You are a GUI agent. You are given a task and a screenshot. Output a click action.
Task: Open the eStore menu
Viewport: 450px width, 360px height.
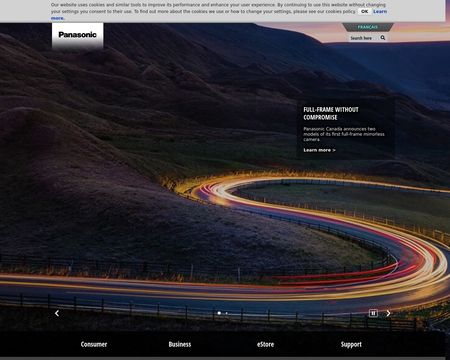pyautogui.click(x=265, y=344)
